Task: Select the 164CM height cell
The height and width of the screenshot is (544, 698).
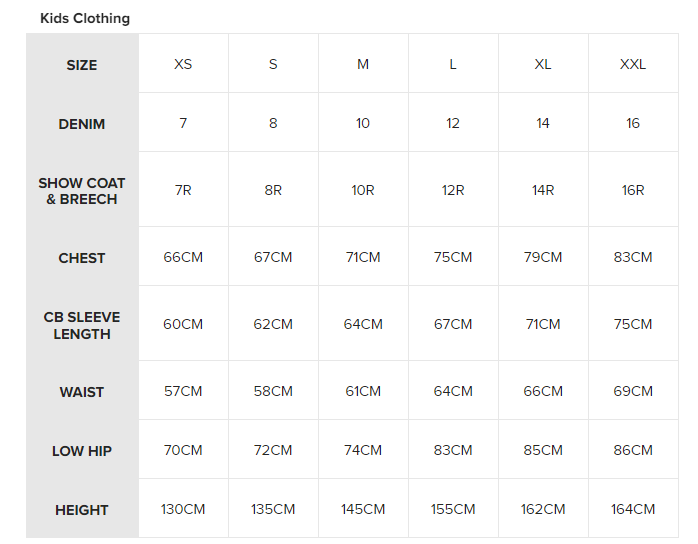Action: pyautogui.click(x=633, y=509)
